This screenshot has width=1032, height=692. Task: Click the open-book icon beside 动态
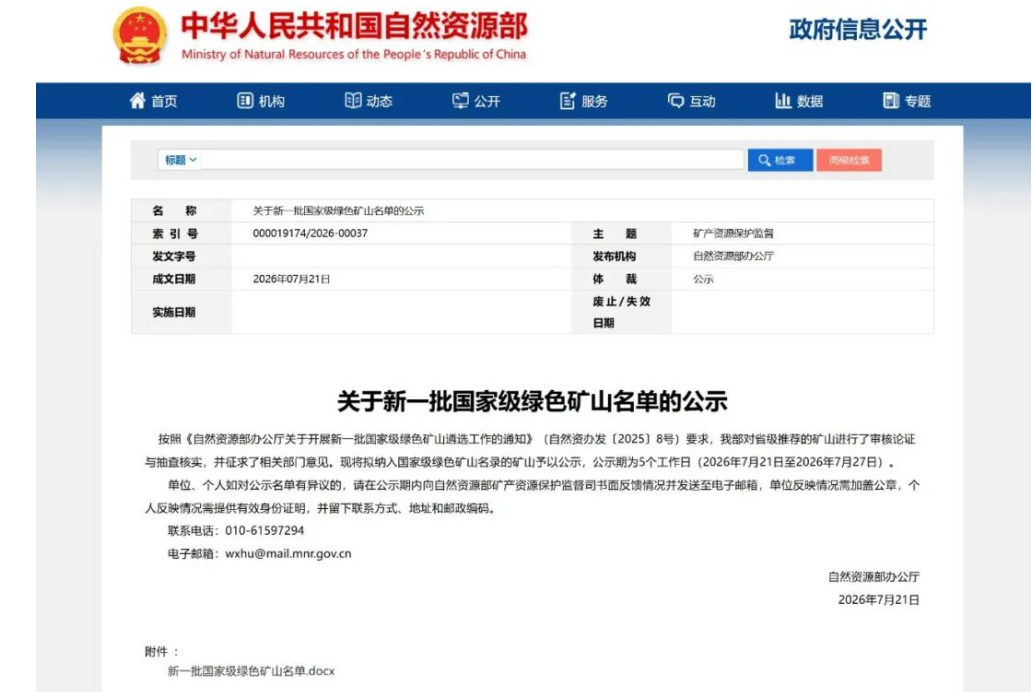[x=353, y=101]
